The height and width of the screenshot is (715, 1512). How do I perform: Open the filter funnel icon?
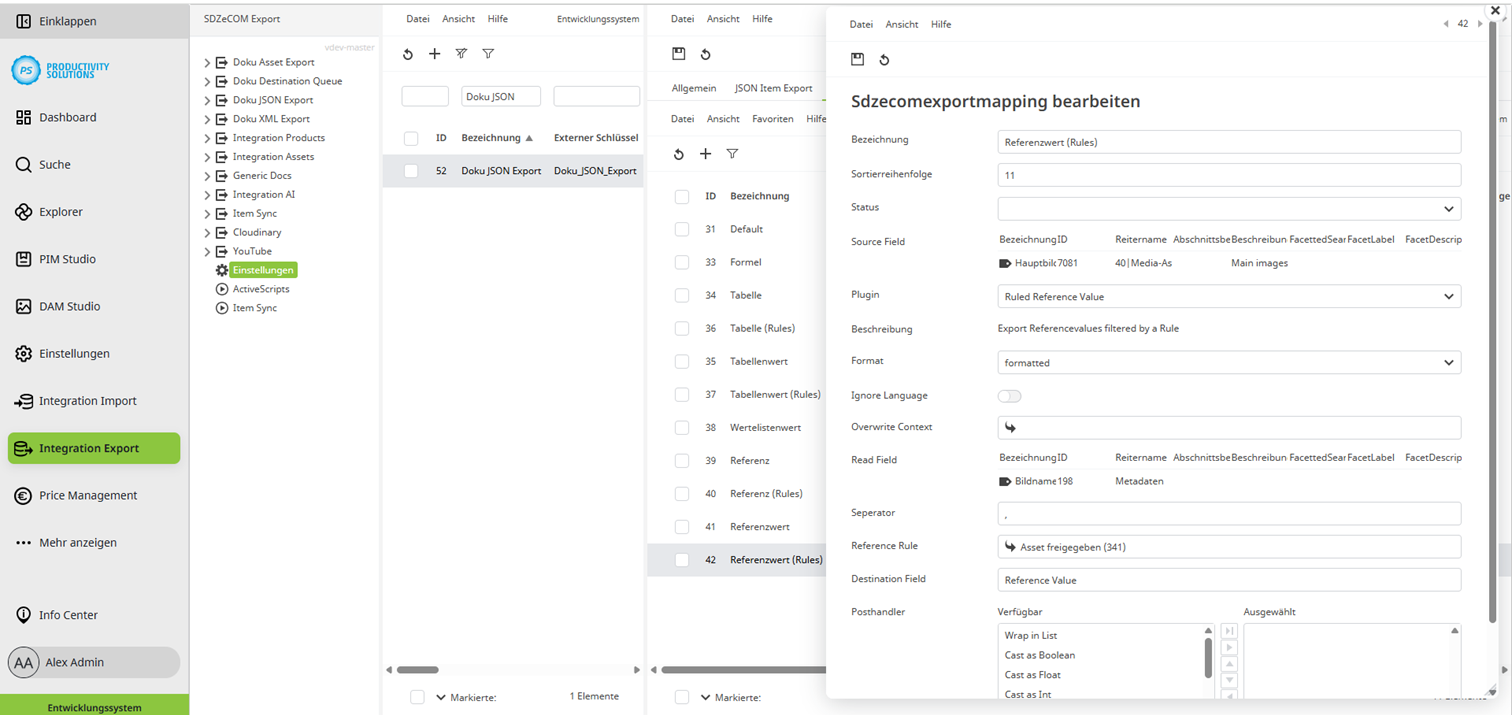pos(488,54)
